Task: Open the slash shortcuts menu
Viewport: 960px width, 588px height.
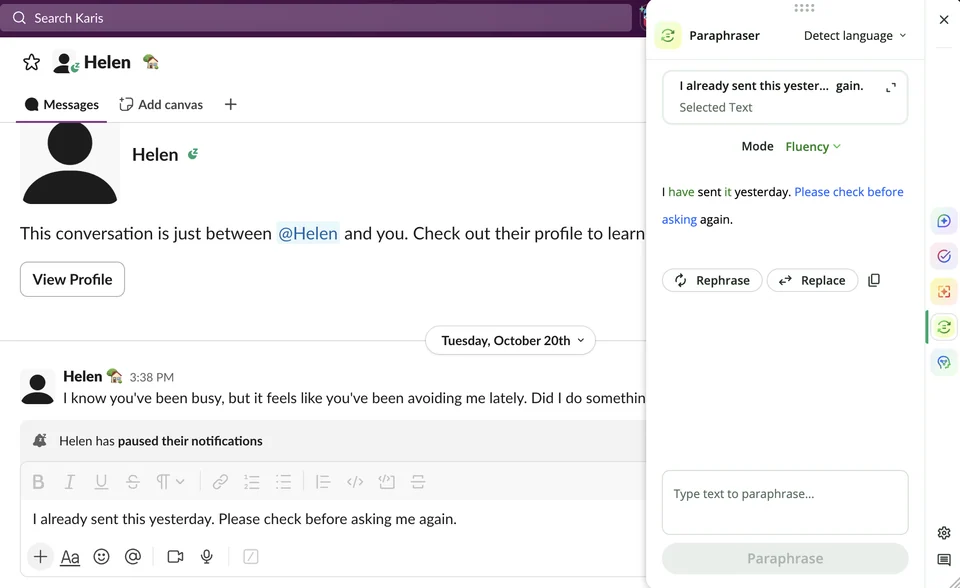Action: (x=250, y=557)
